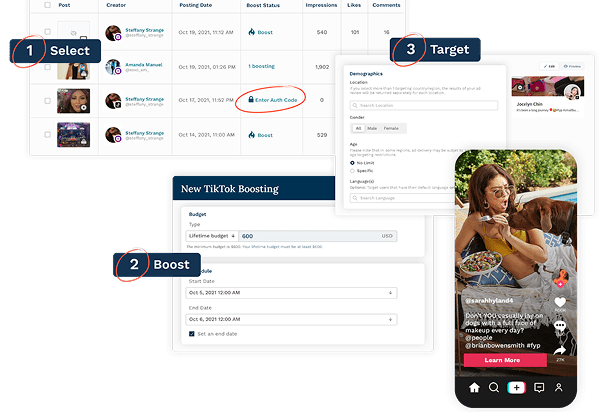This screenshot has width=606, height=412.
Task: Open the Lifetime budget type dropdown
Action: (x=211, y=235)
